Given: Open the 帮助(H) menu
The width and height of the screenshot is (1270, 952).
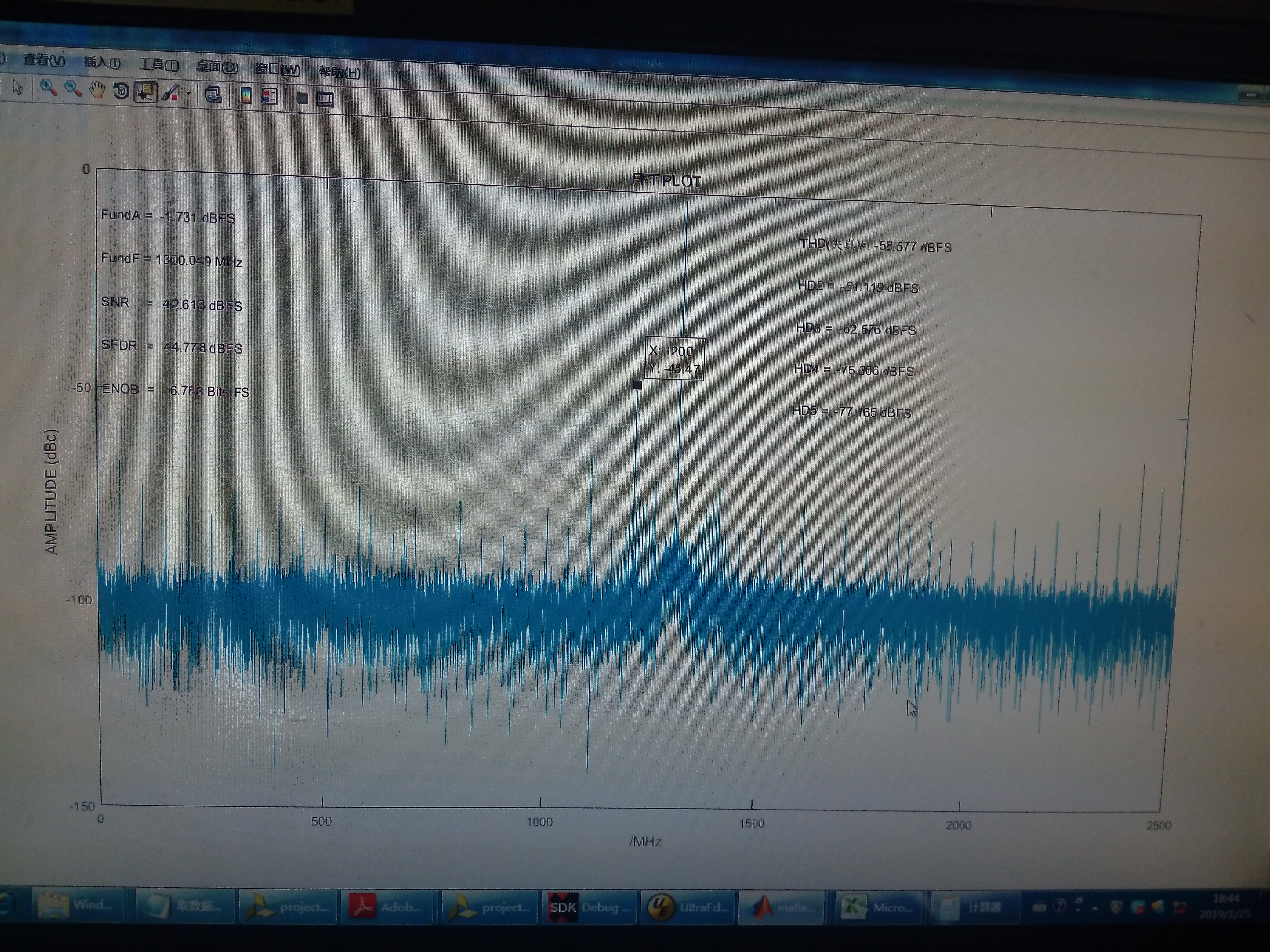Looking at the screenshot, I should 339,72.
